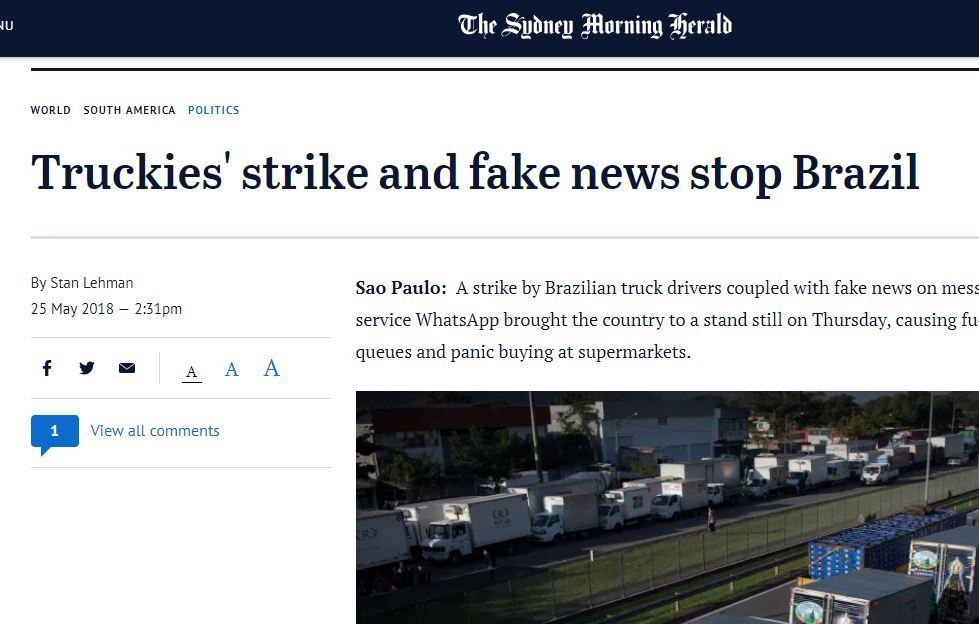Select the small text size A
This screenshot has width=979, height=624.
coord(191,372)
